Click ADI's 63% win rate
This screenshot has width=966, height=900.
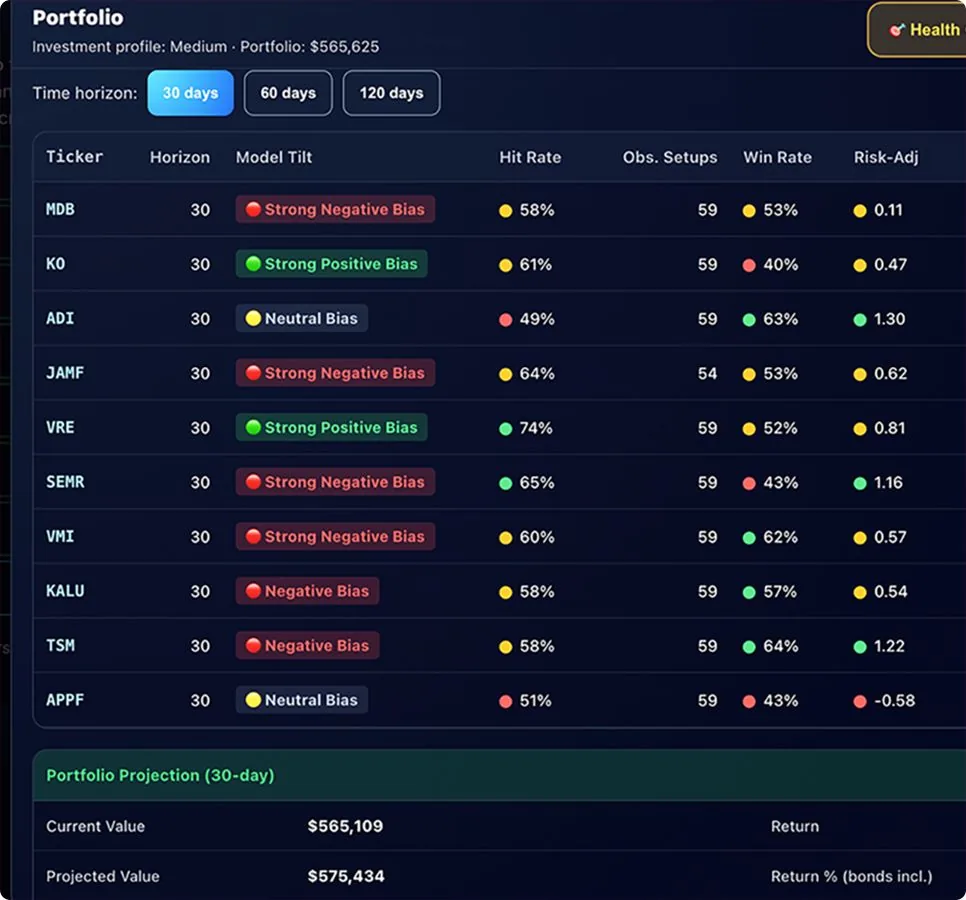pos(781,319)
